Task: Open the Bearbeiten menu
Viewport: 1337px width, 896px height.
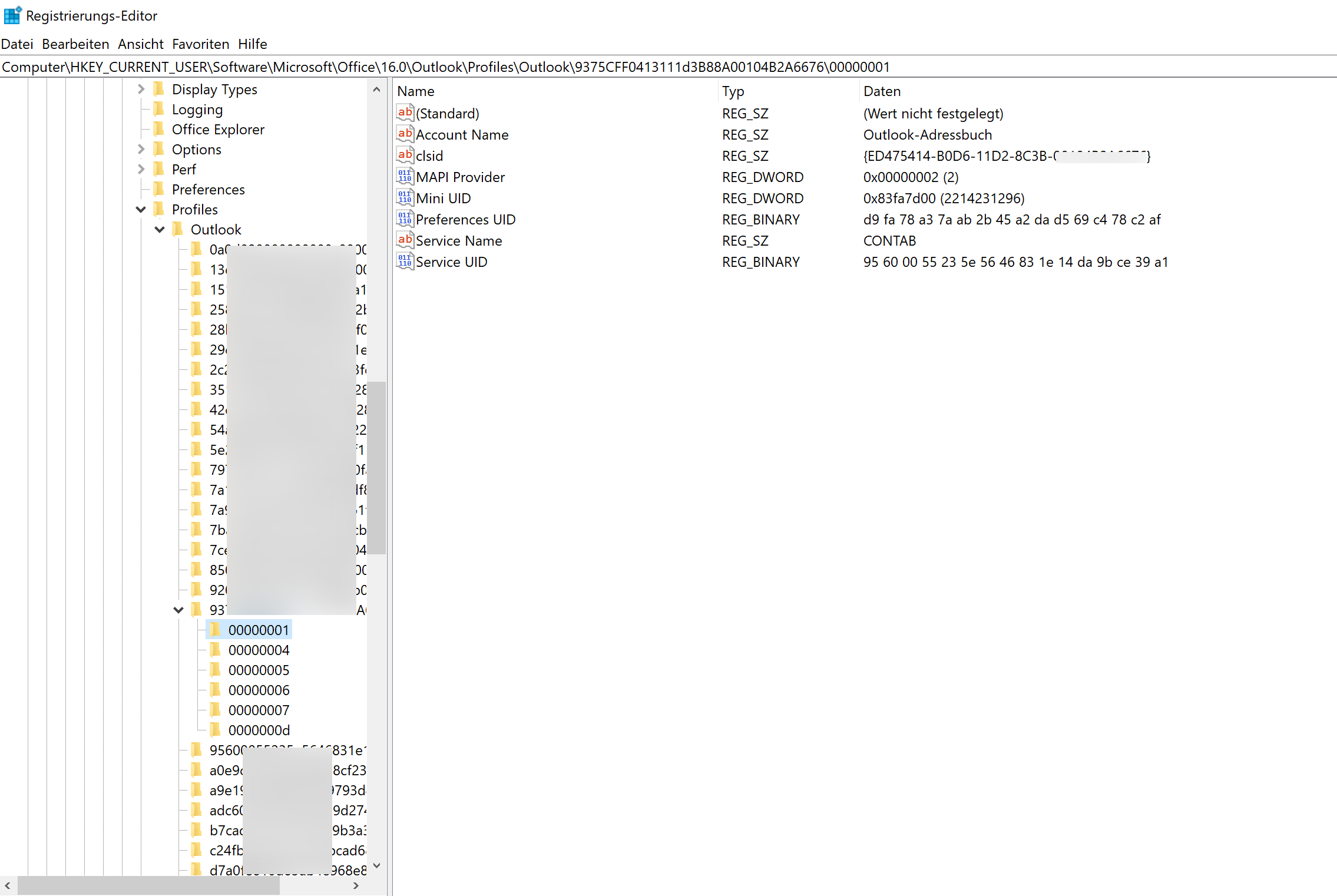Action: point(75,44)
